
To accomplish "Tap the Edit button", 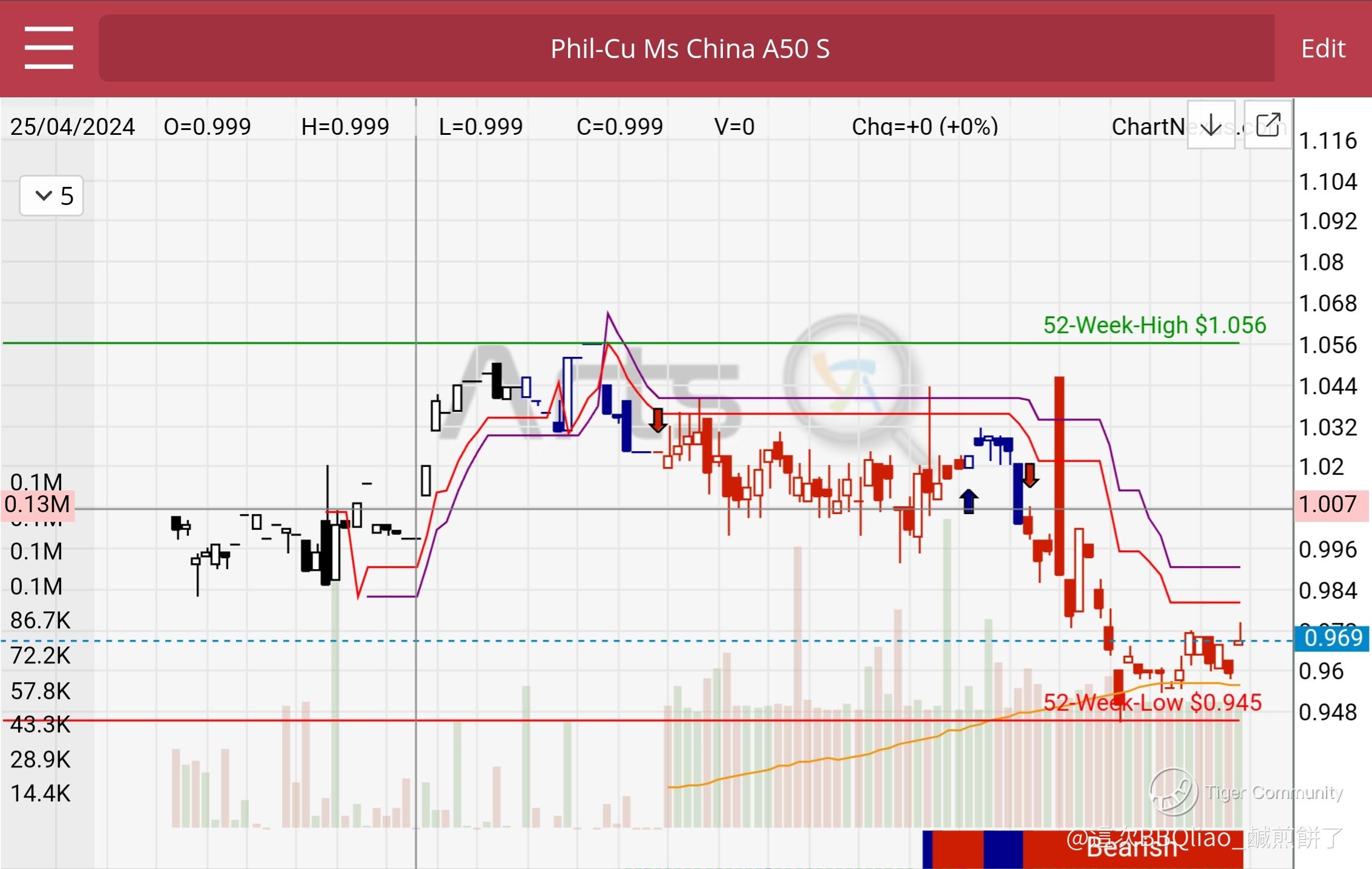I will (1323, 48).
